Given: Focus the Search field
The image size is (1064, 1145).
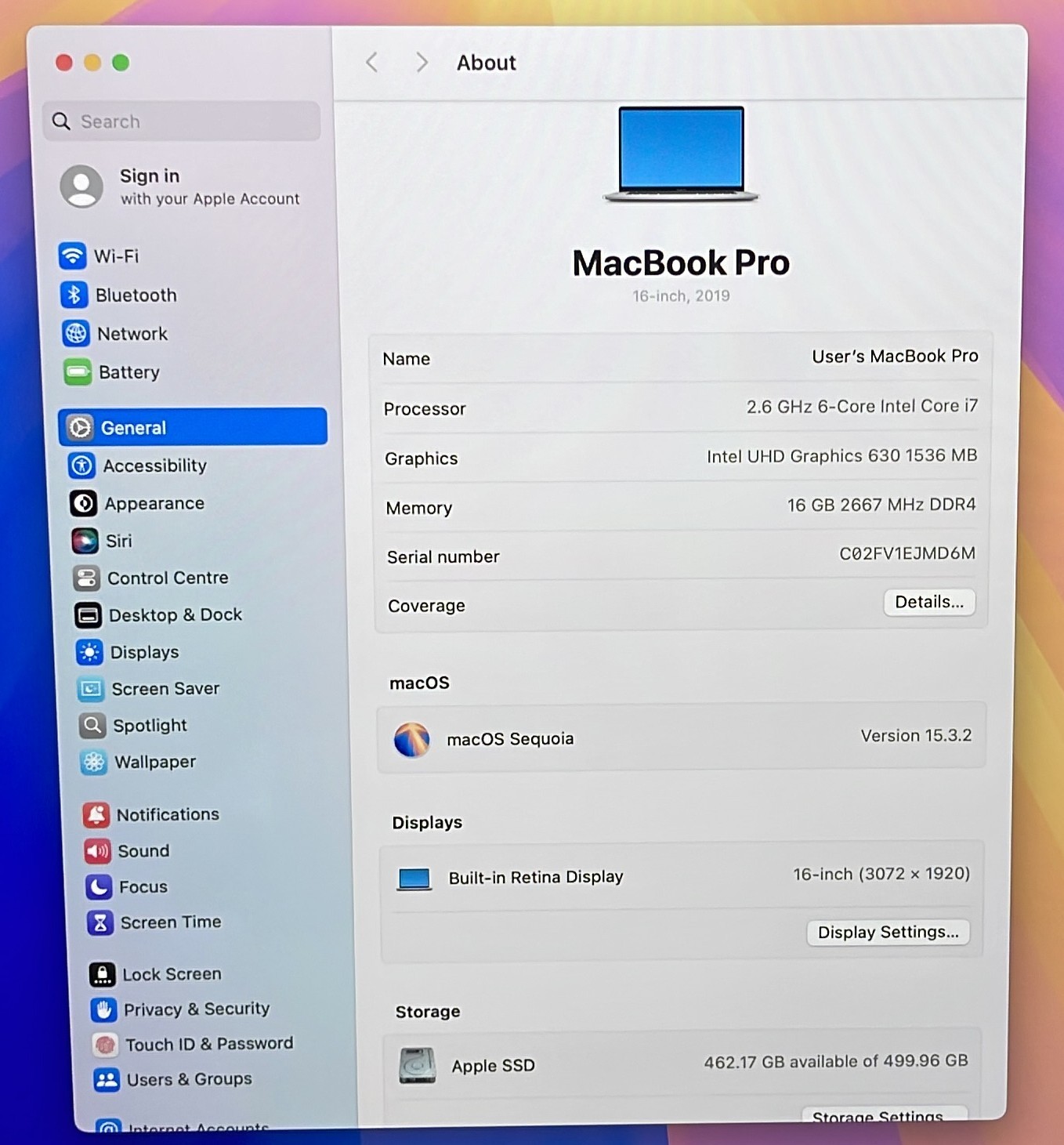Looking at the screenshot, I should (x=182, y=121).
